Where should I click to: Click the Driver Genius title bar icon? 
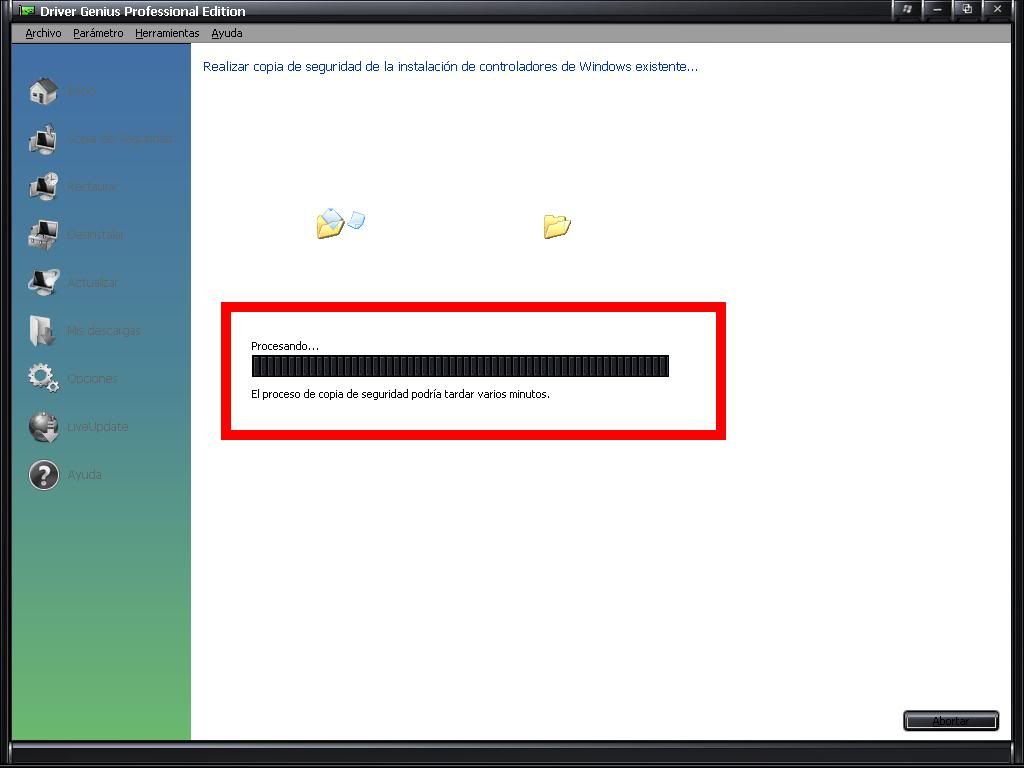(x=27, y=10)
